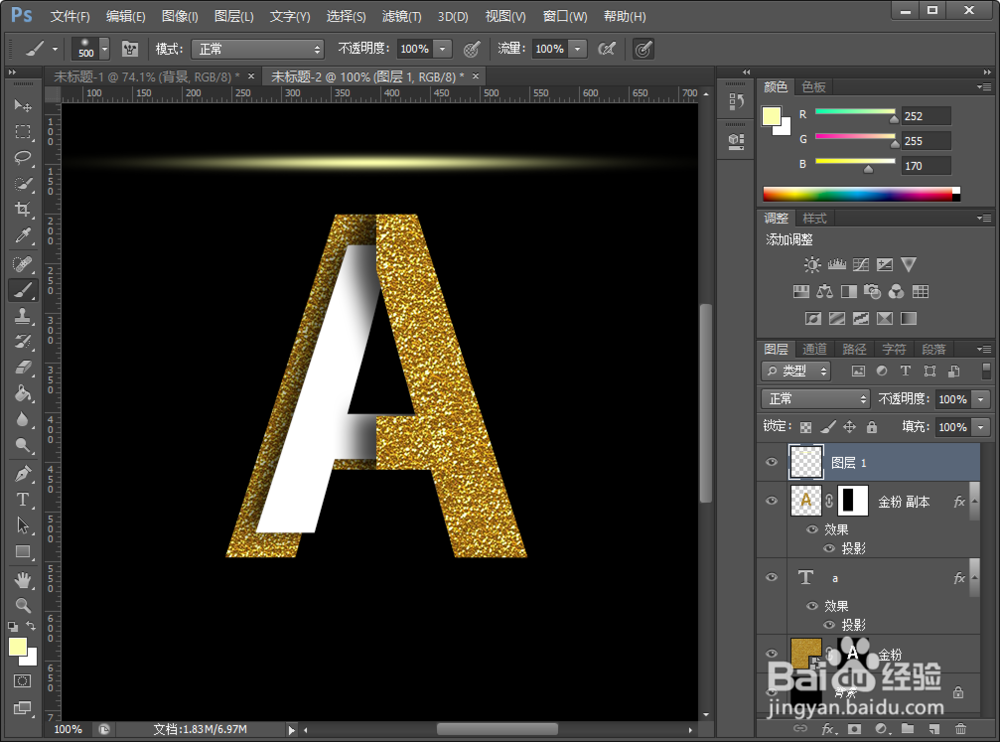Select the Lasso tool

click(x=23, y=158)
